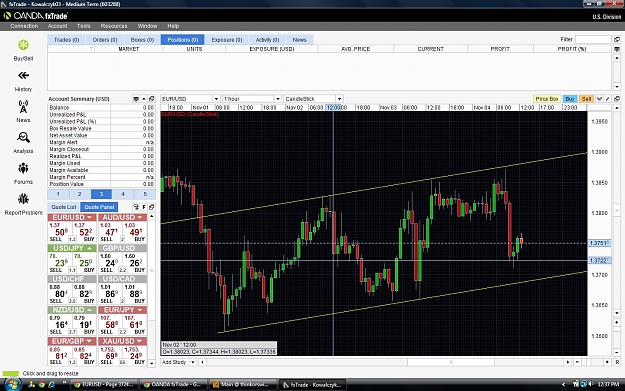Collapse the Account Summary with the up-arrow icon
Screen dimensions: 625x391
click(x=144, y=99)
